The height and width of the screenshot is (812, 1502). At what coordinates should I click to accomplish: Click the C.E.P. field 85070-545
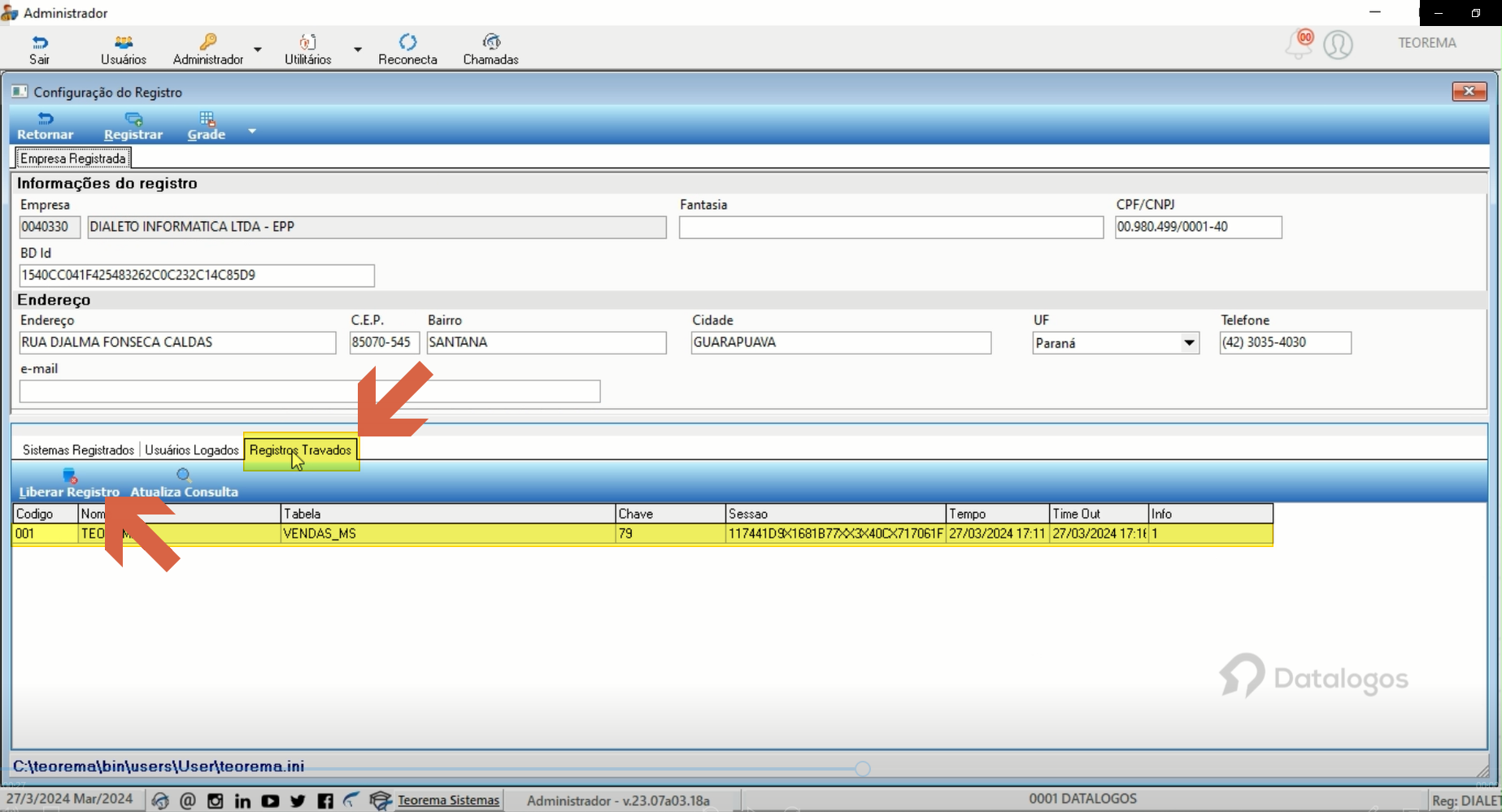(x=385, y=343)
